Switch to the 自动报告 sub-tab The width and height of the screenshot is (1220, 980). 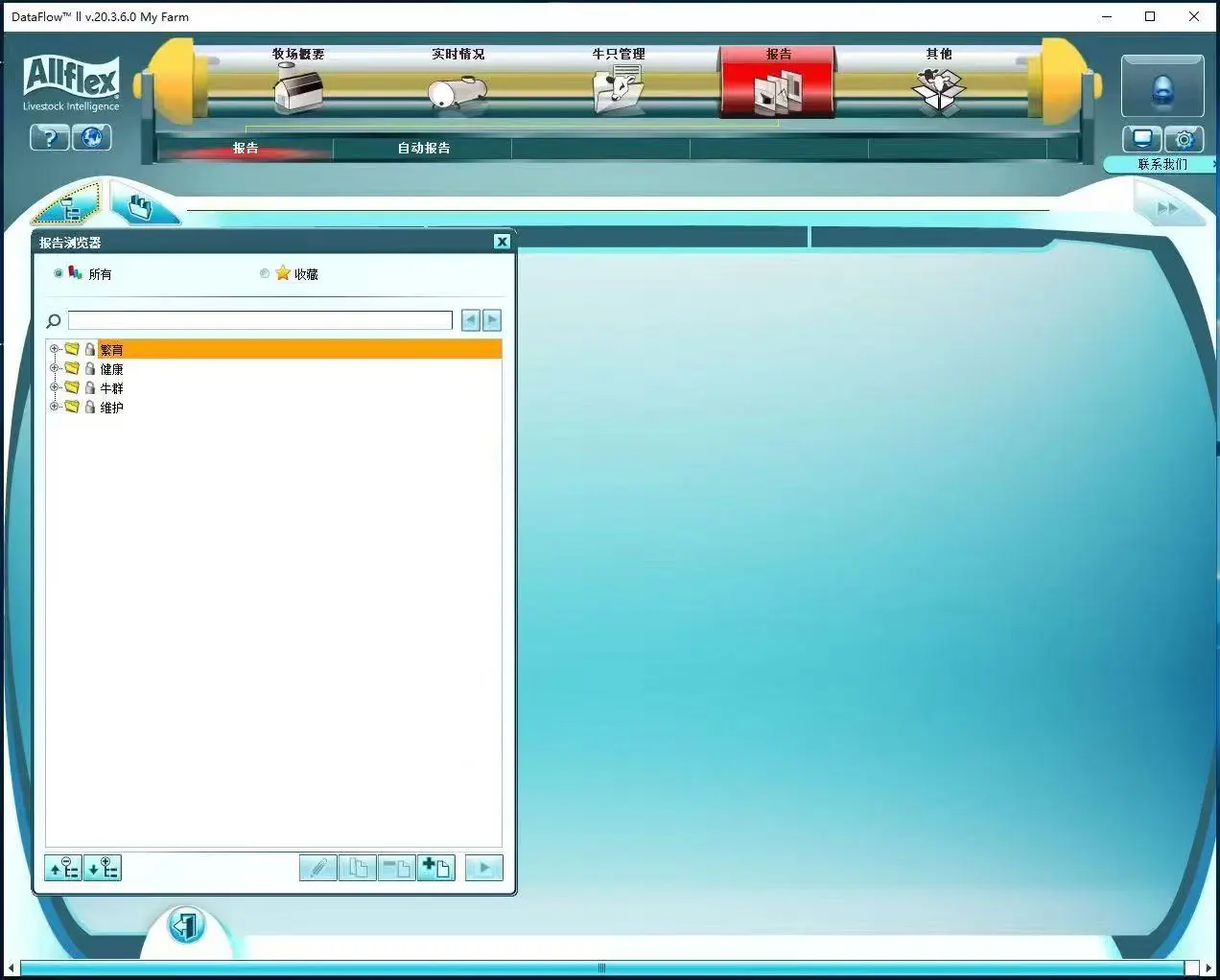click(423, 148)
